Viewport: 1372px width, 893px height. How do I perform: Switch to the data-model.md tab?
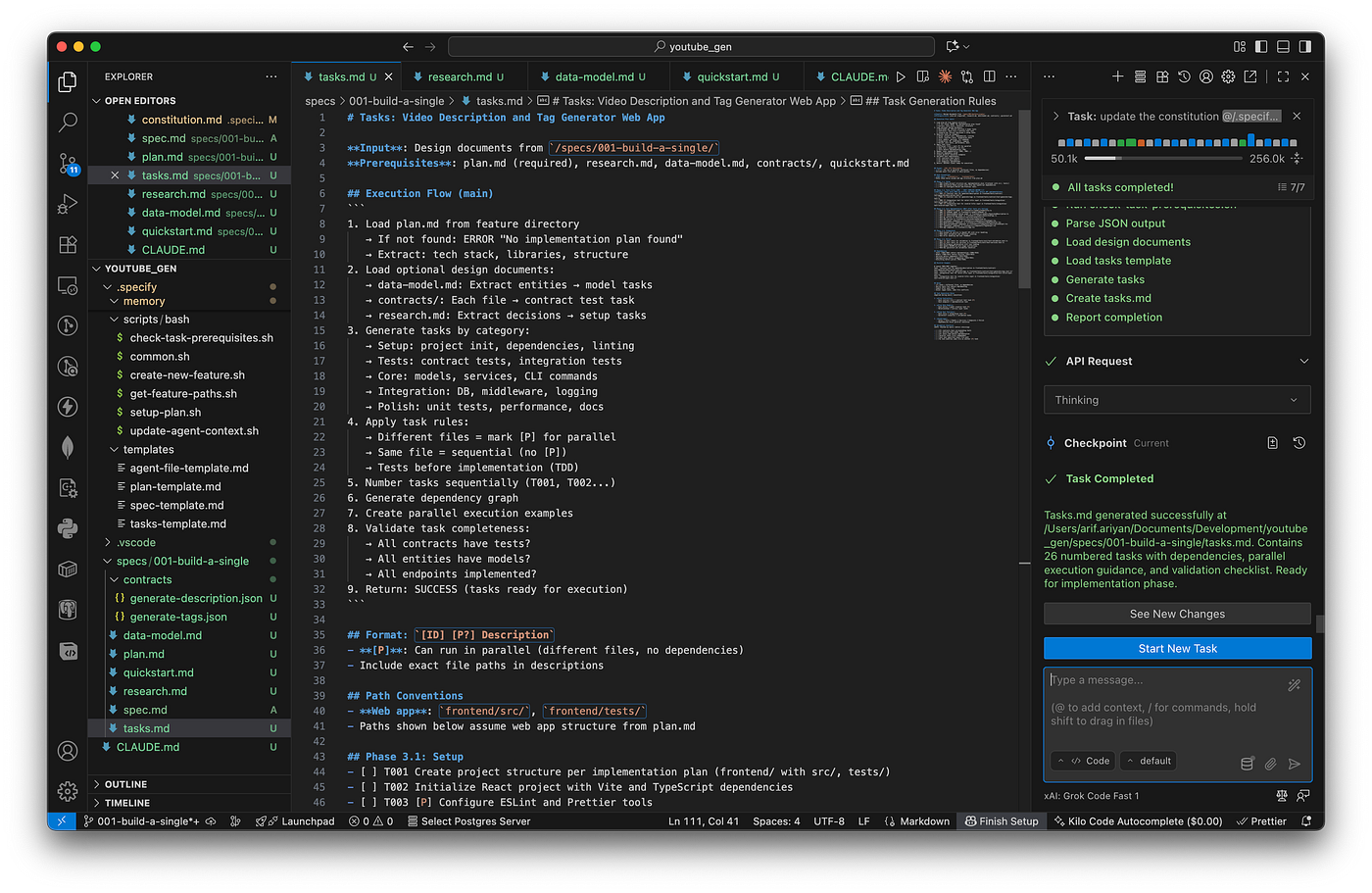(x=600, y=76)
